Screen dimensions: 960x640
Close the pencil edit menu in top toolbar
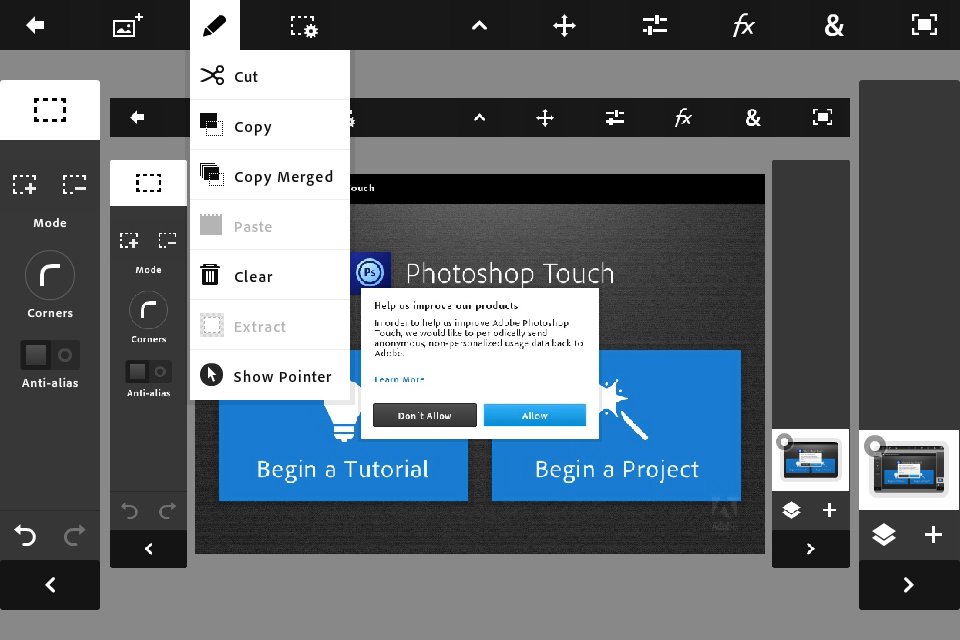[214, 26]
